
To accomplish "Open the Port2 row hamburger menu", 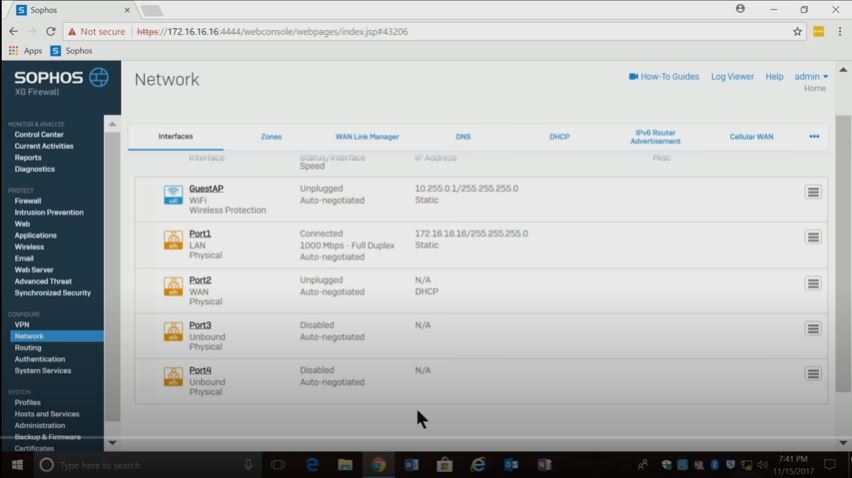I will point(813,283).
